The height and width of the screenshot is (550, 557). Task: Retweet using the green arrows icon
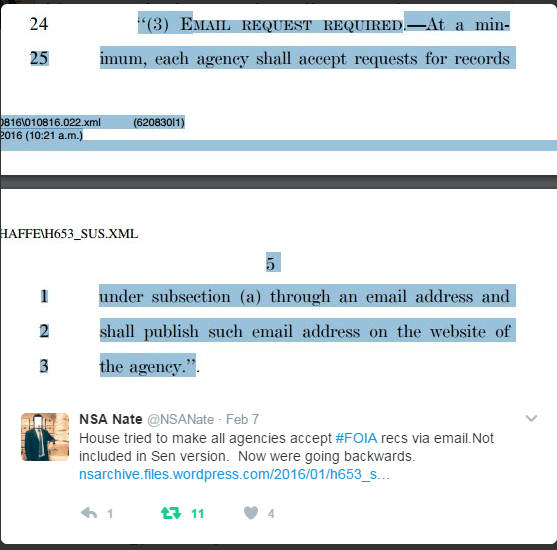click(171, 513)
